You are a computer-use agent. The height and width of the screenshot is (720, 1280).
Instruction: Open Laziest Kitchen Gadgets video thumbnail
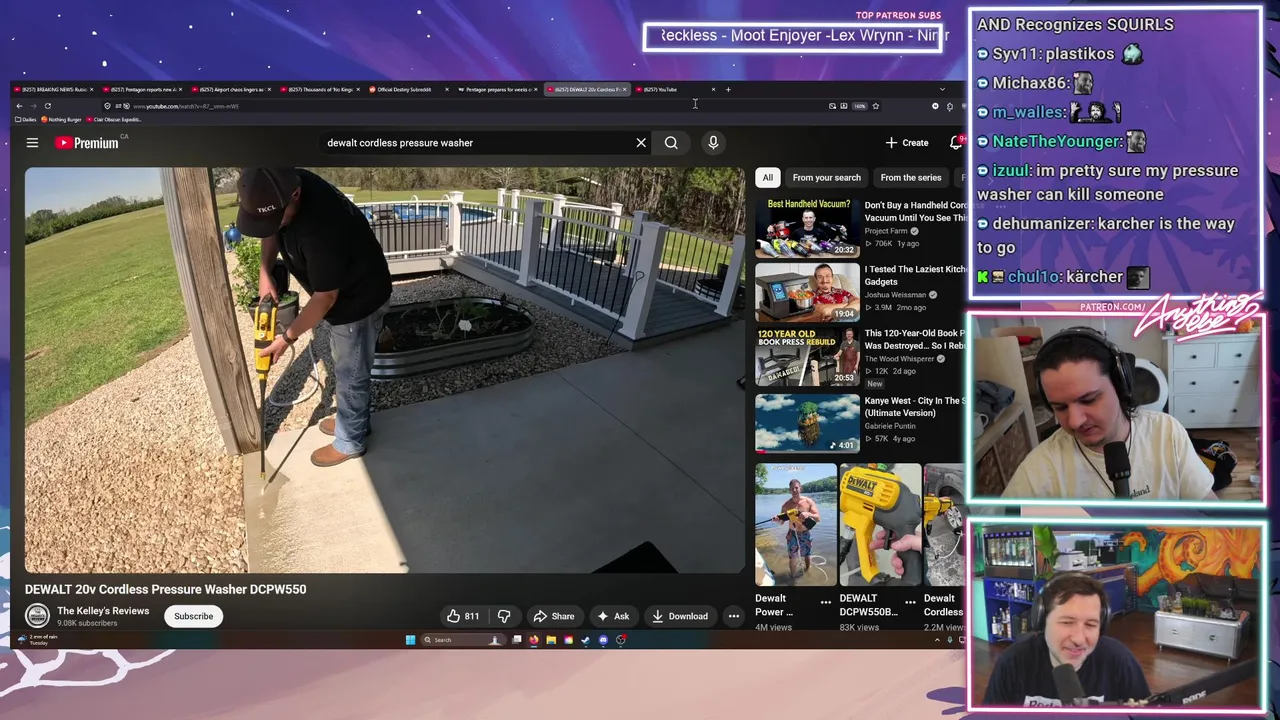click(x=807, y=292)
